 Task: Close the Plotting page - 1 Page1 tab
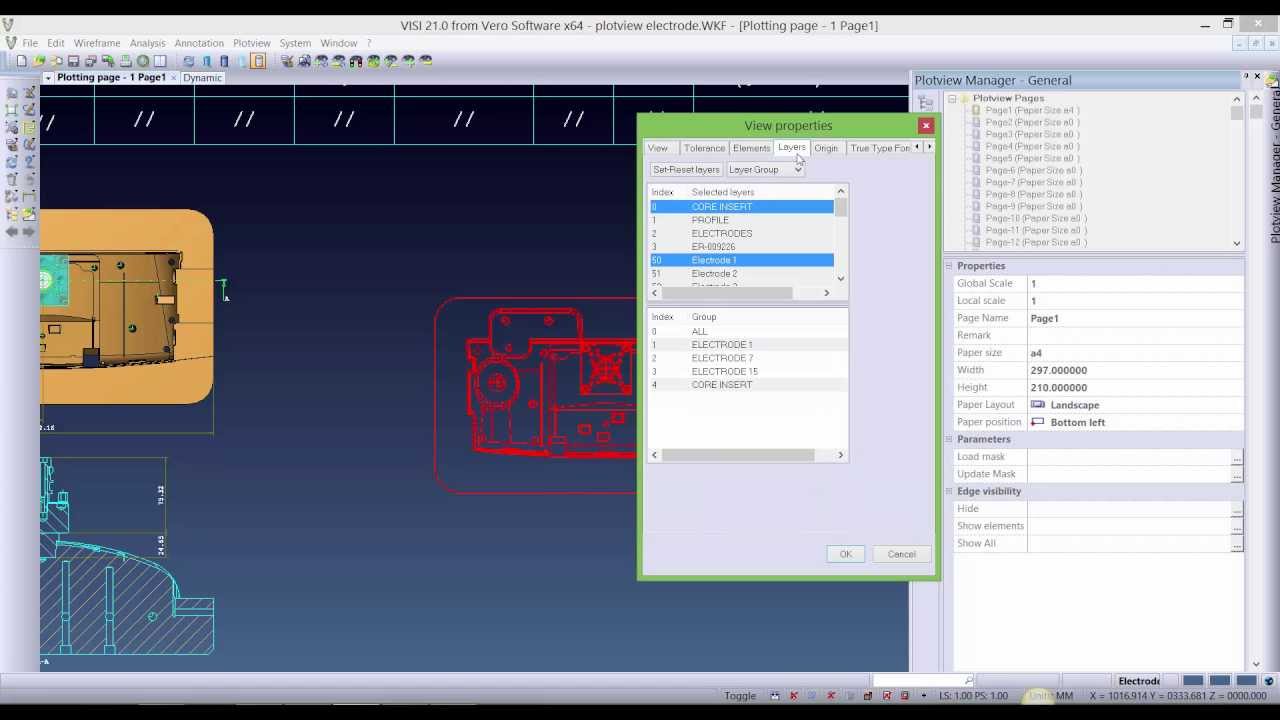[174, 78]
